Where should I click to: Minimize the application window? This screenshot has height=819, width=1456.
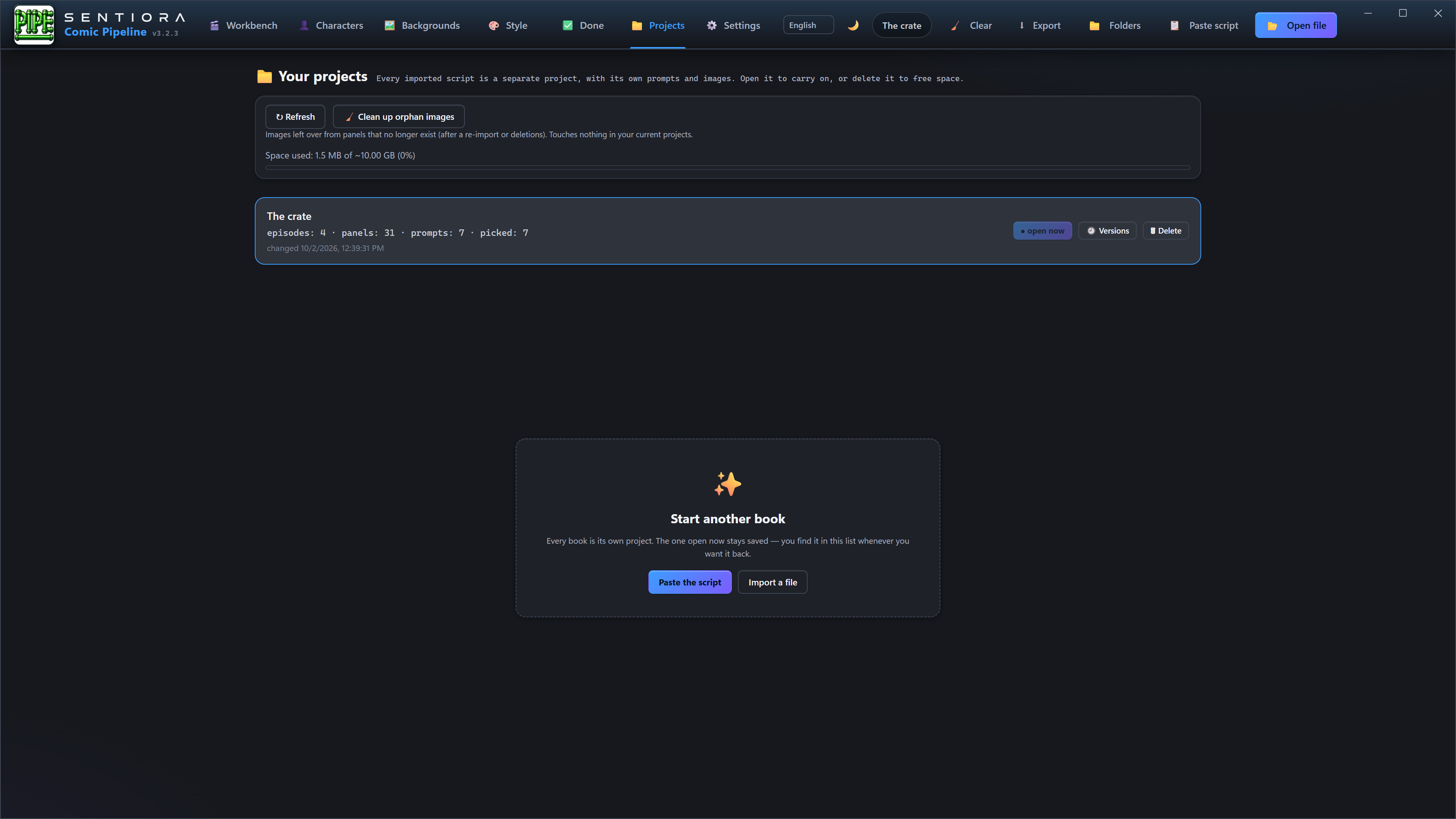click(x=1368, y=13)
